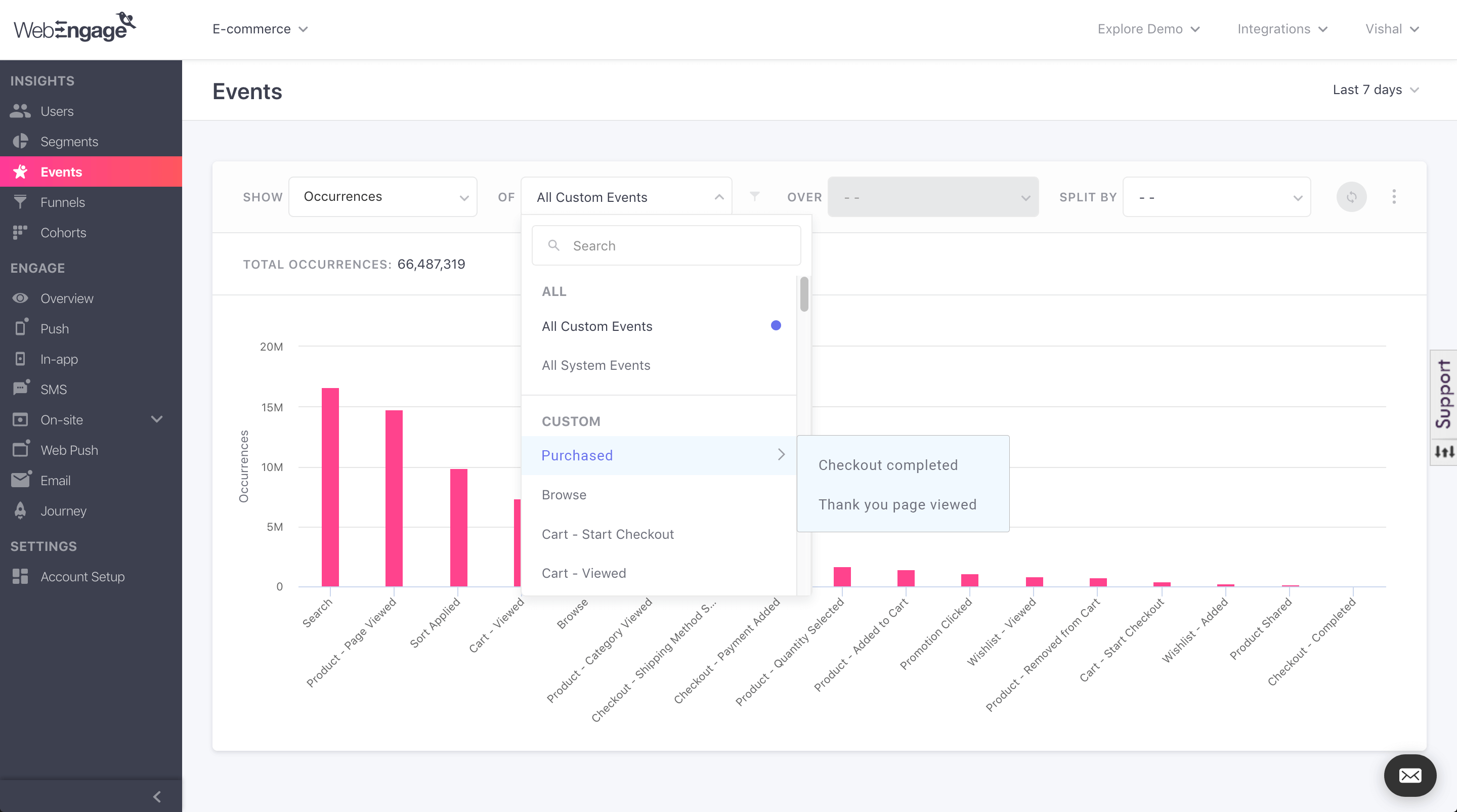This screenshot has height=812, width=1457.
Task: Select Thank you page viewed event
Action: (897, 504)
